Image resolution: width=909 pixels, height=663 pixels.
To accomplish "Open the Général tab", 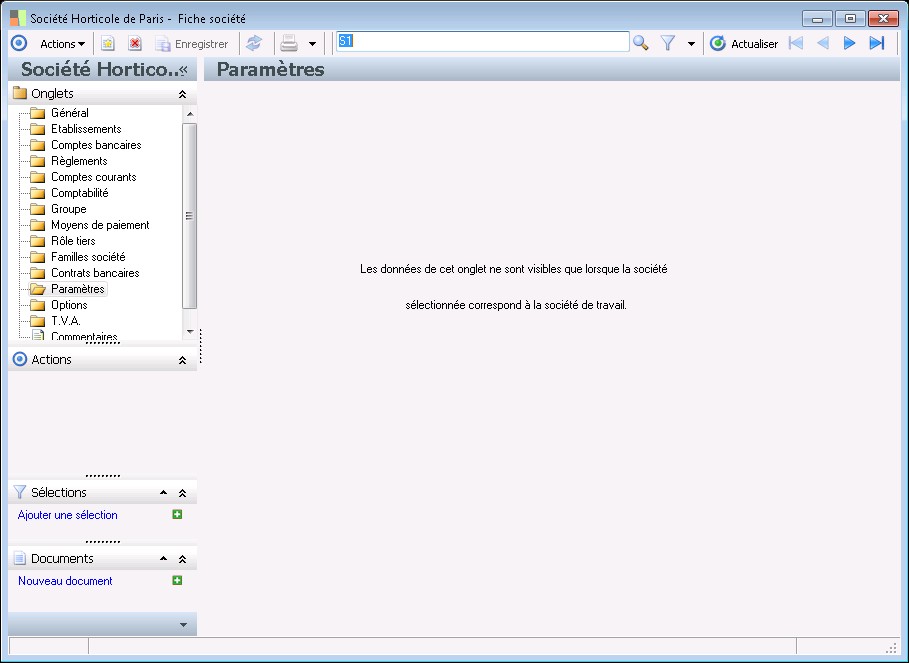I will click(70, 113).
